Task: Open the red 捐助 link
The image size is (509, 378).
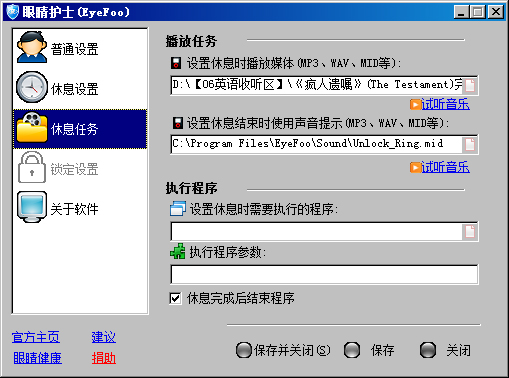Action: pos(104,358)
